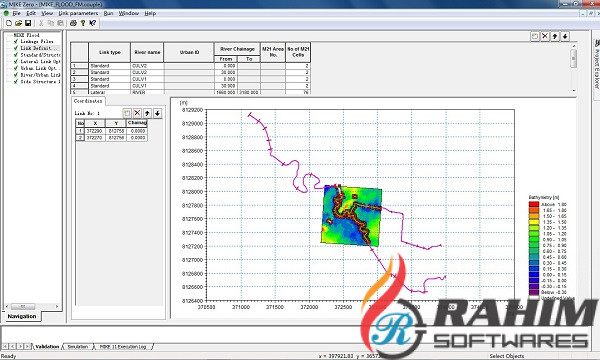Click River name cell 'RIVER' in row 5

(x=147, y=92)
